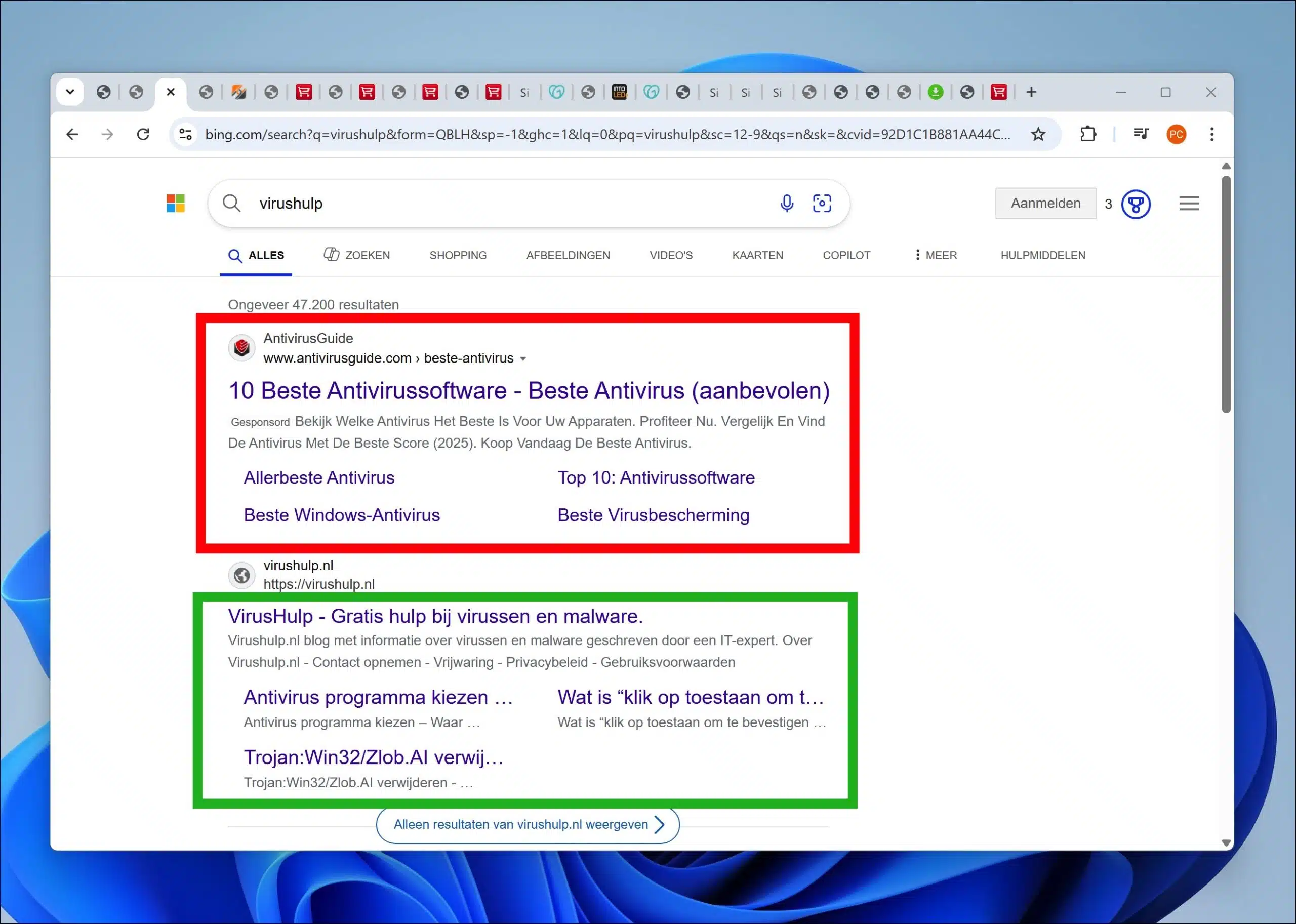Viewport: 1296px width, 924px height.
Task: Click the page vertical scrollbar thumb
Action: pyautogui.click(x=1226, y=295)
